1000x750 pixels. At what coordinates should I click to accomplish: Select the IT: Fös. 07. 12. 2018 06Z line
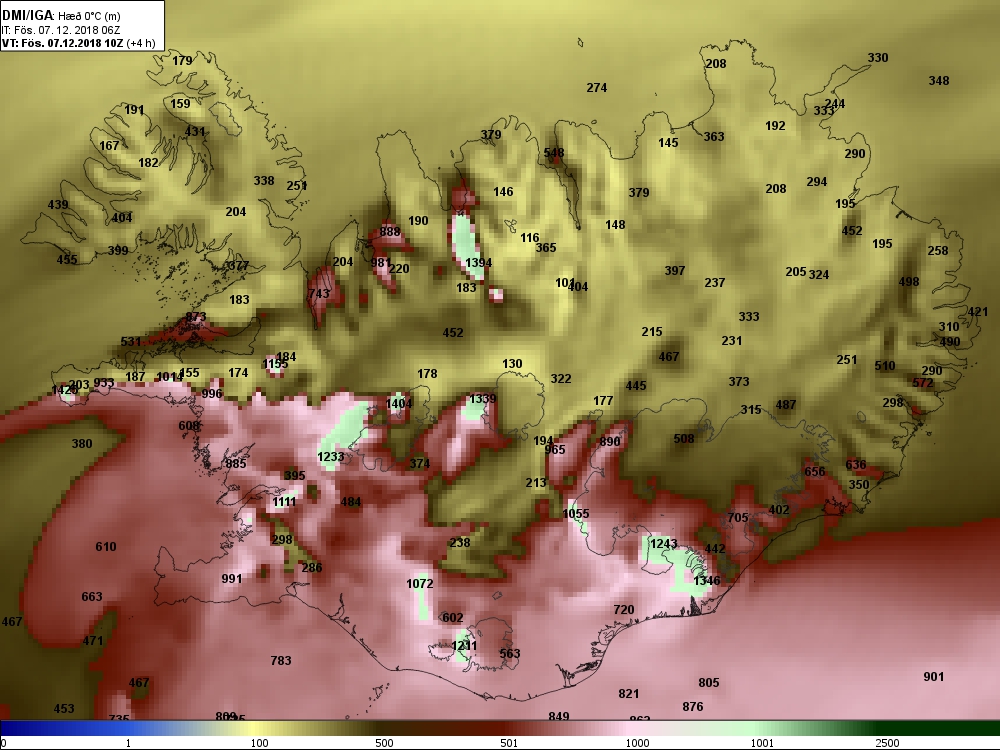61,30
